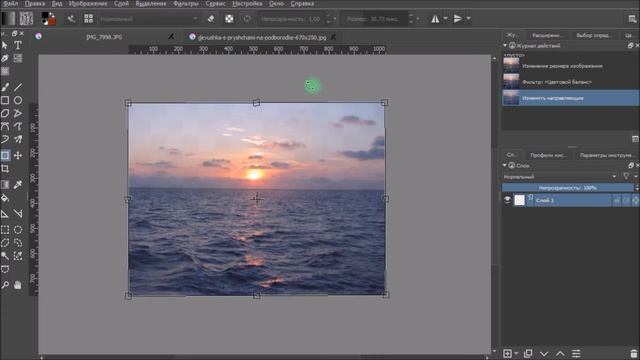Select the Text tool
Screen dimensions: 640x360
(x=18, y=45)
